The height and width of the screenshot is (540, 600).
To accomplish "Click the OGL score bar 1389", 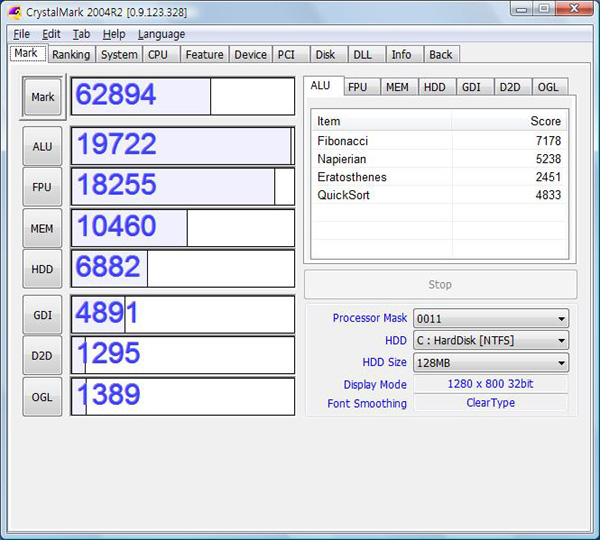I will click(x=183, y=396).
